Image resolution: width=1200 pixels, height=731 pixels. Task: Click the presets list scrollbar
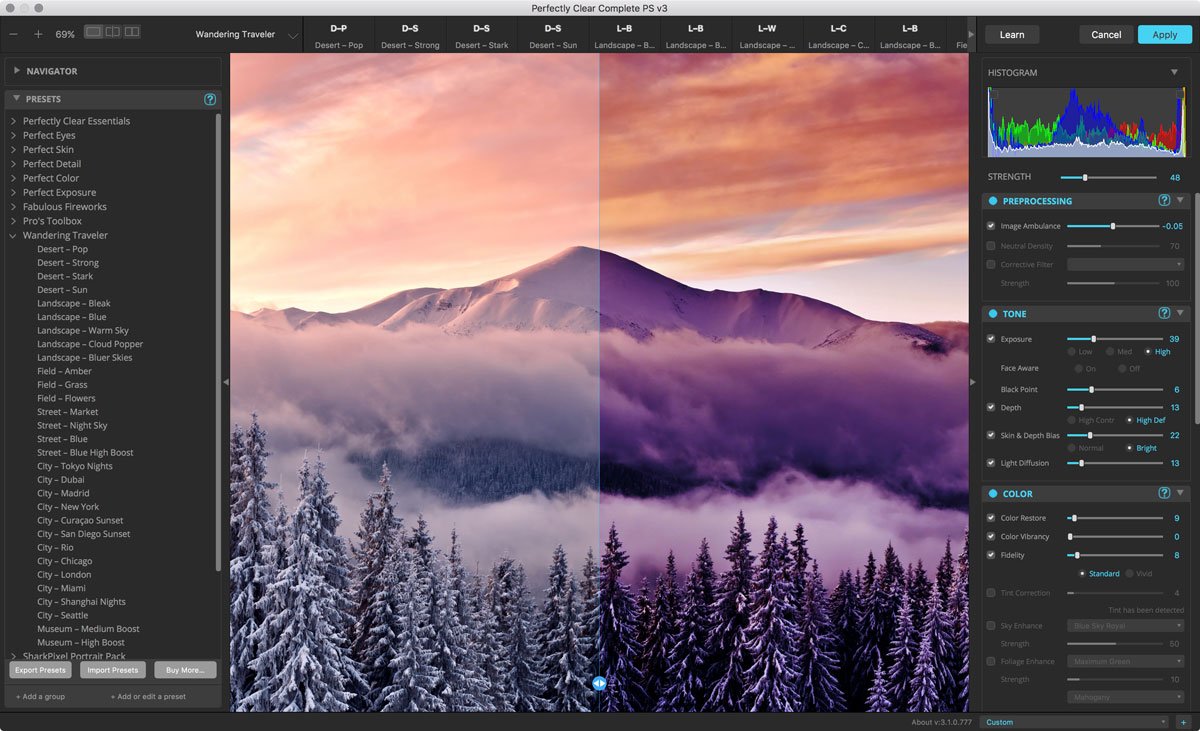(218, 340)
